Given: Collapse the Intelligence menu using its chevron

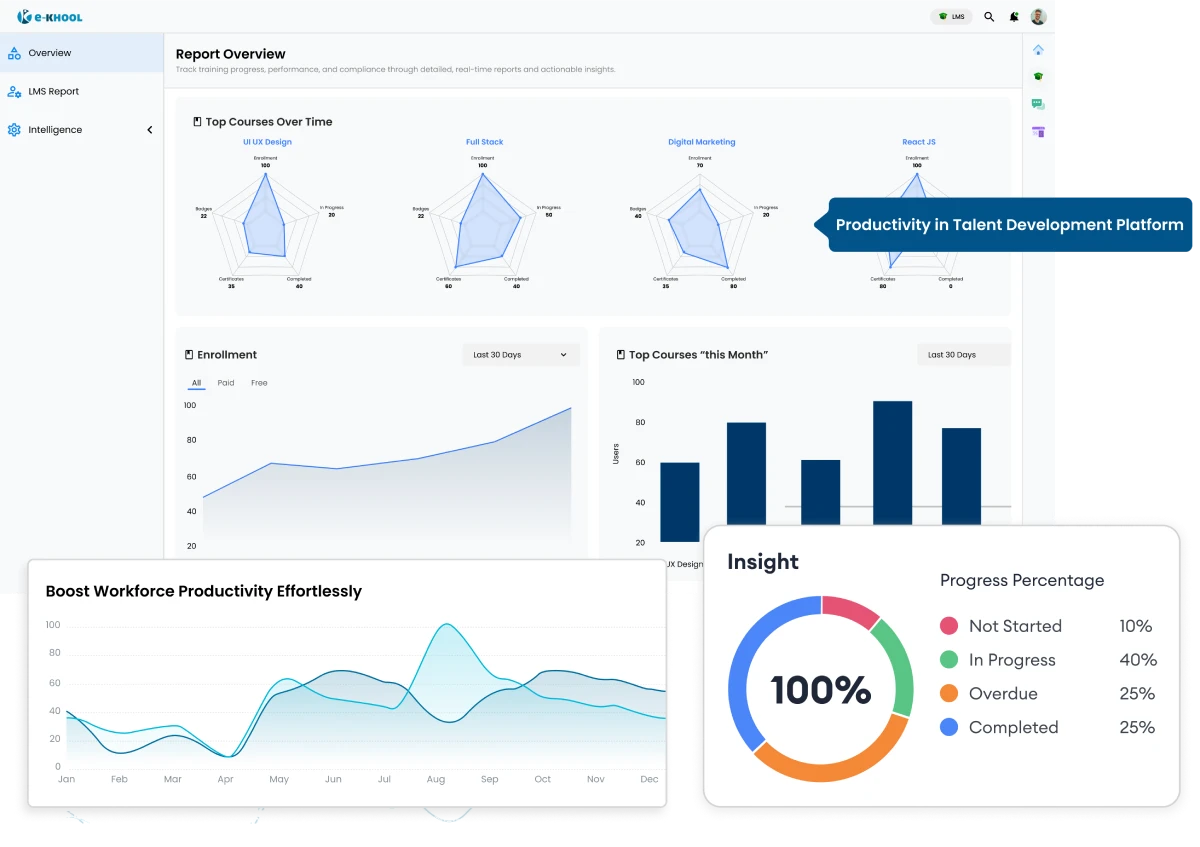Looking at the screenshot, I should point(150,129).
